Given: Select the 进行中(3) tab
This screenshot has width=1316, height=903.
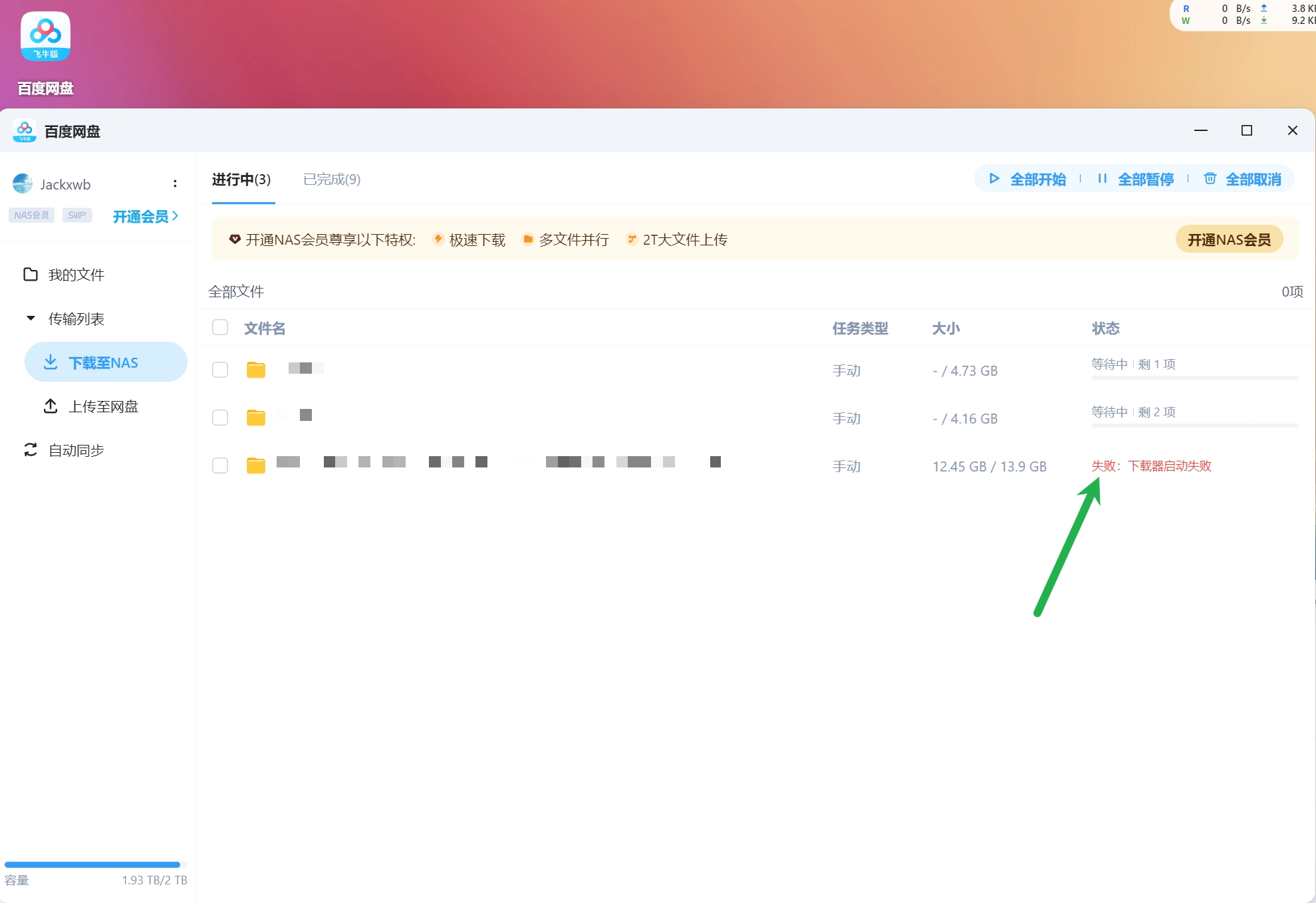Looking at the screenshot, I should [241, 180].
